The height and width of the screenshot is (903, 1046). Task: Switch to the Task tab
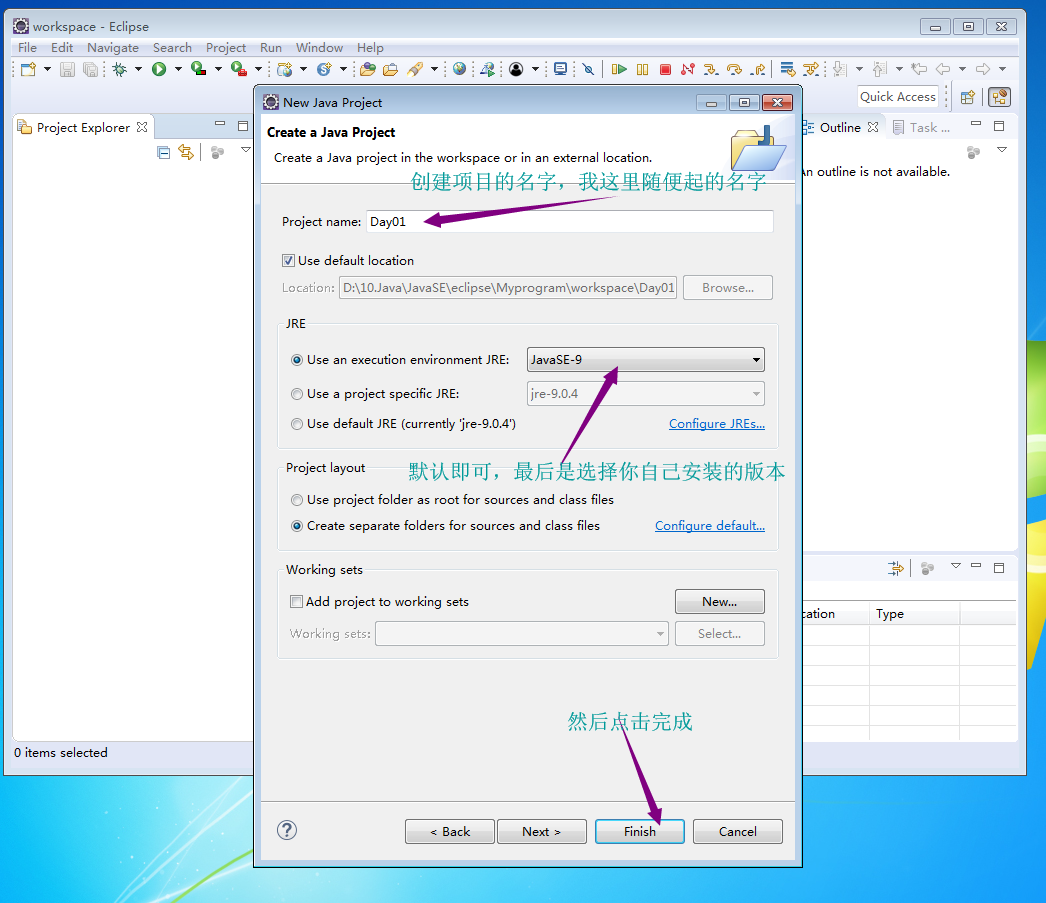922,127
